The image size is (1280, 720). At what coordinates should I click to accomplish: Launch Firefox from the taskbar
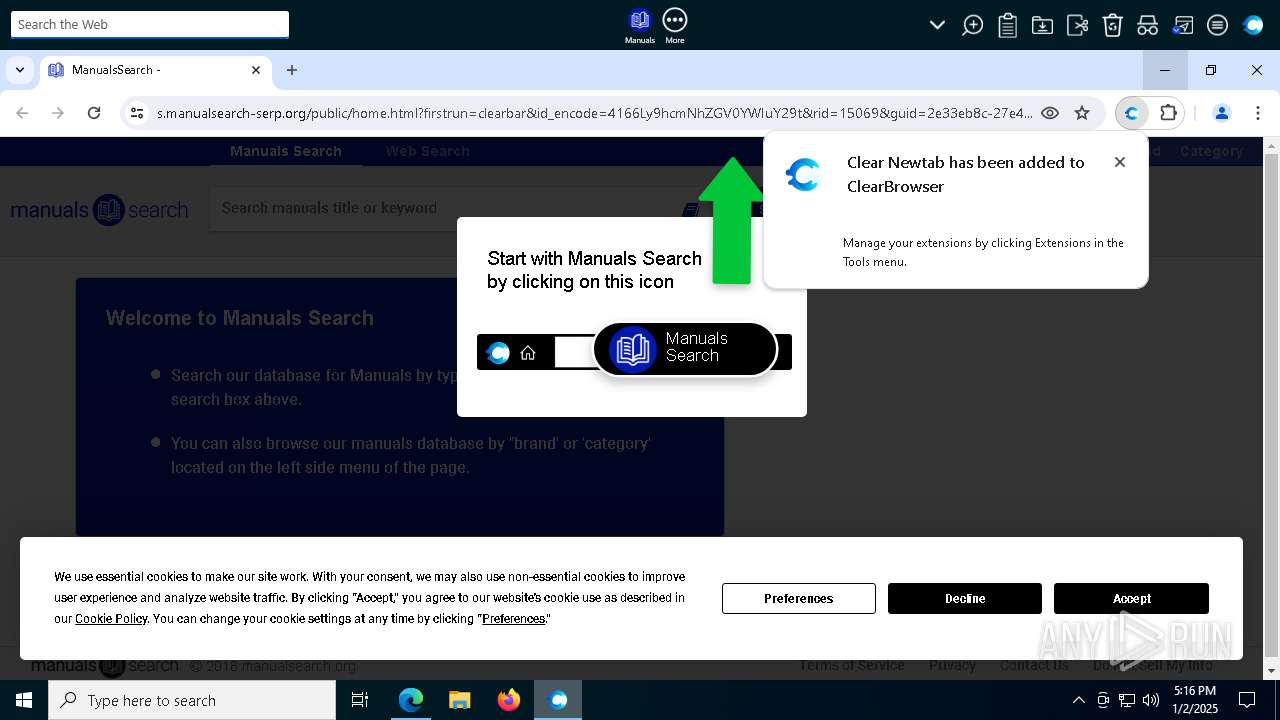point(509,700)
